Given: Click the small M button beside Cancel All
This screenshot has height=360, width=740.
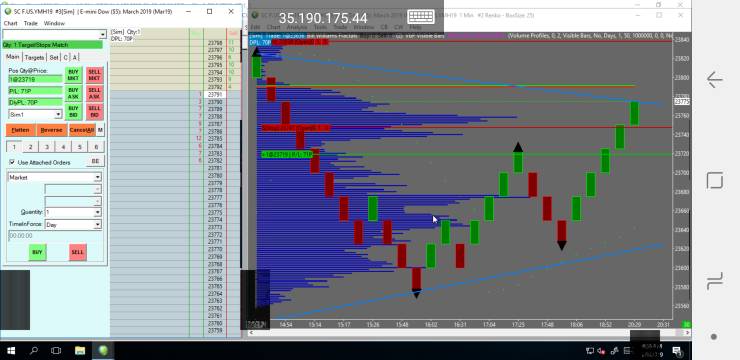Looking at the screenshot, I should (100, 130).
